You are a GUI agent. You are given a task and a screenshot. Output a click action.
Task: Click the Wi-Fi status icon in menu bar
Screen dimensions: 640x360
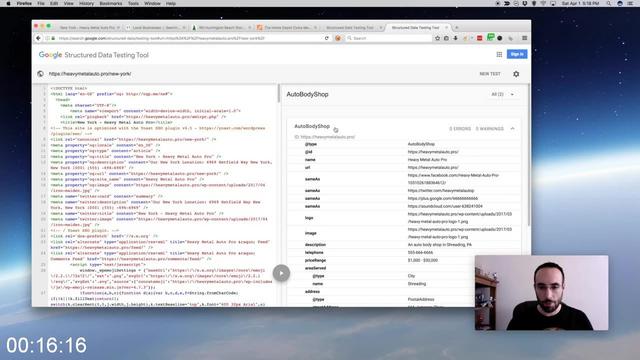click(543, 3)
